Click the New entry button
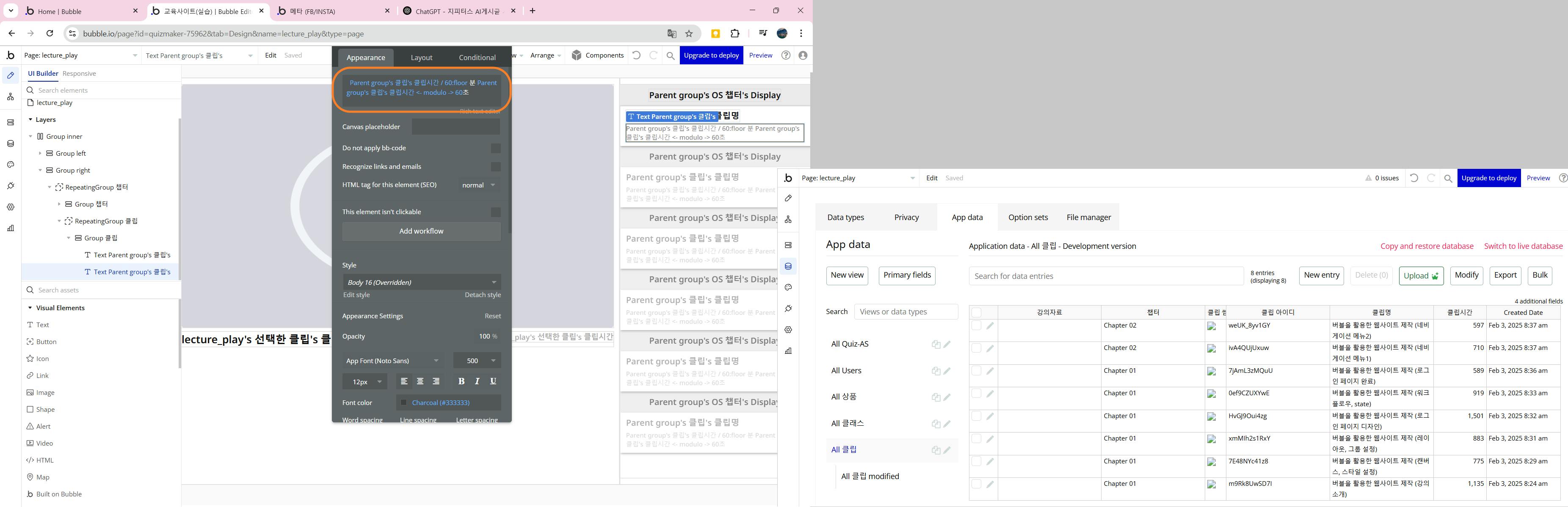The height and width of the screenshot is (507, 1568). coord(1321,275)
